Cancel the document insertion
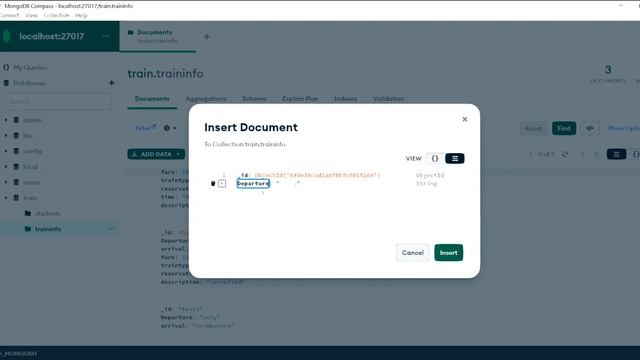The height and width of the screenshot is (360, 640). 413,253
